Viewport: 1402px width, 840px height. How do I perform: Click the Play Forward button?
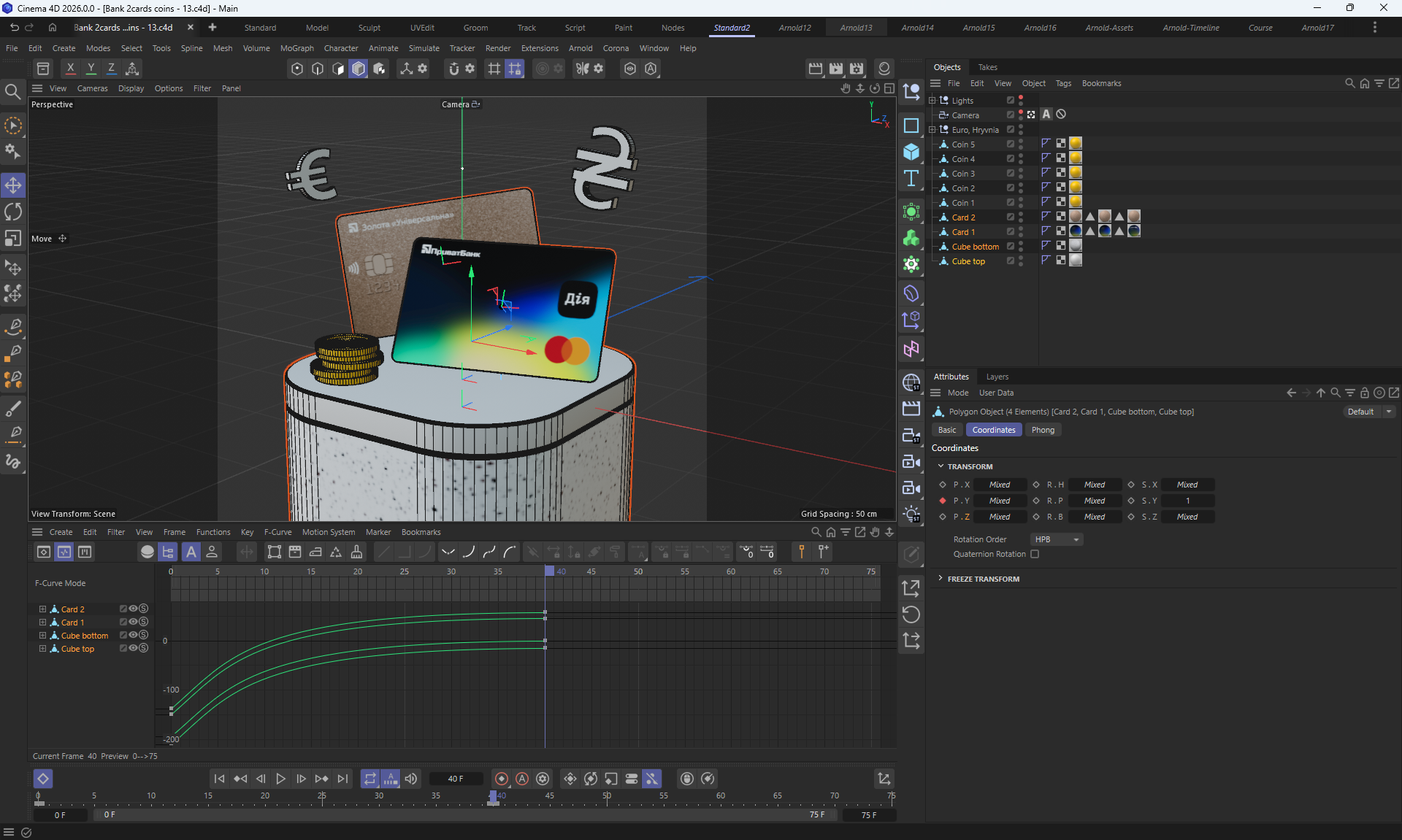coord(280,779)
